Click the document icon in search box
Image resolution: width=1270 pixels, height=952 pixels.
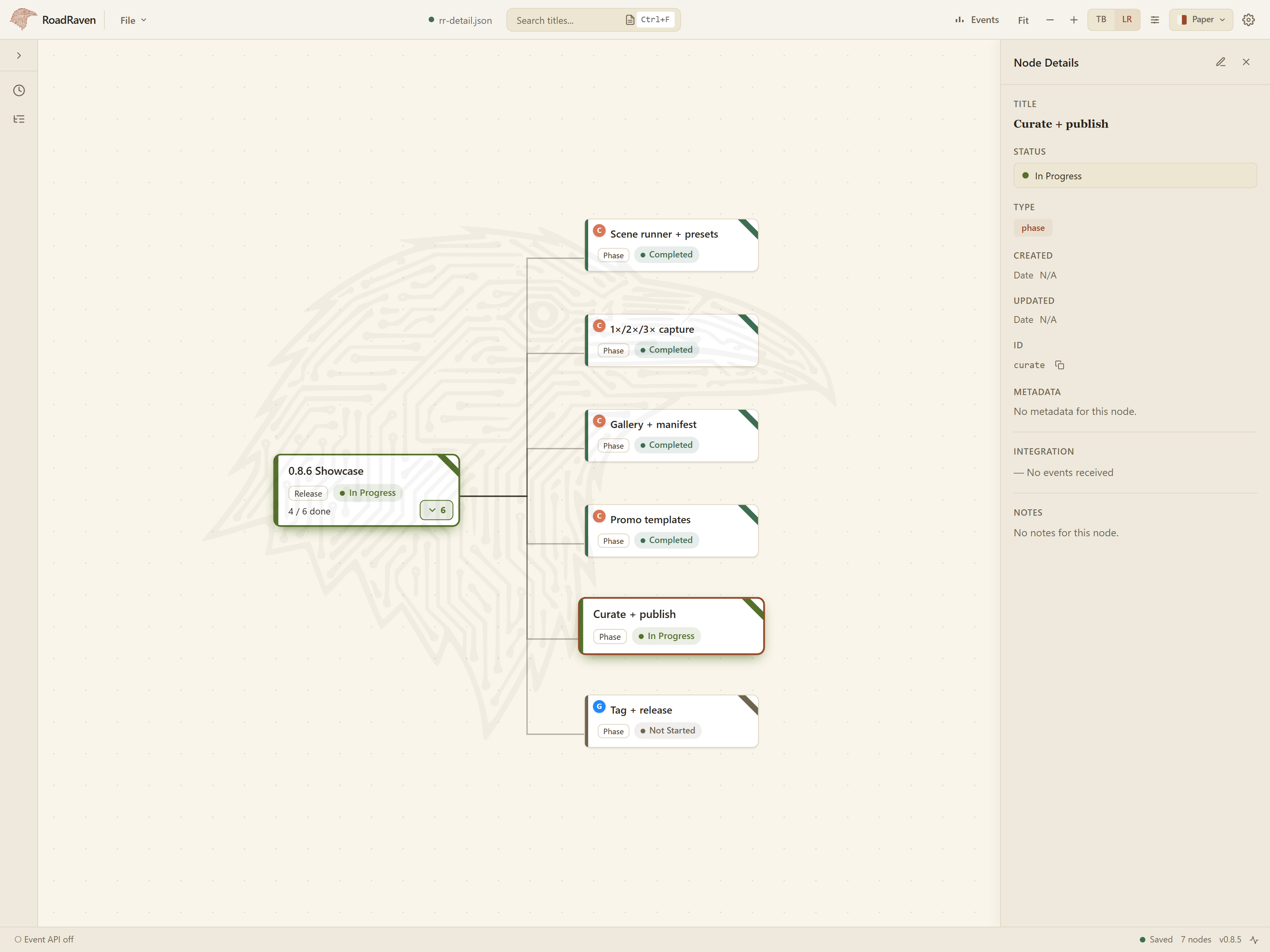630,20
